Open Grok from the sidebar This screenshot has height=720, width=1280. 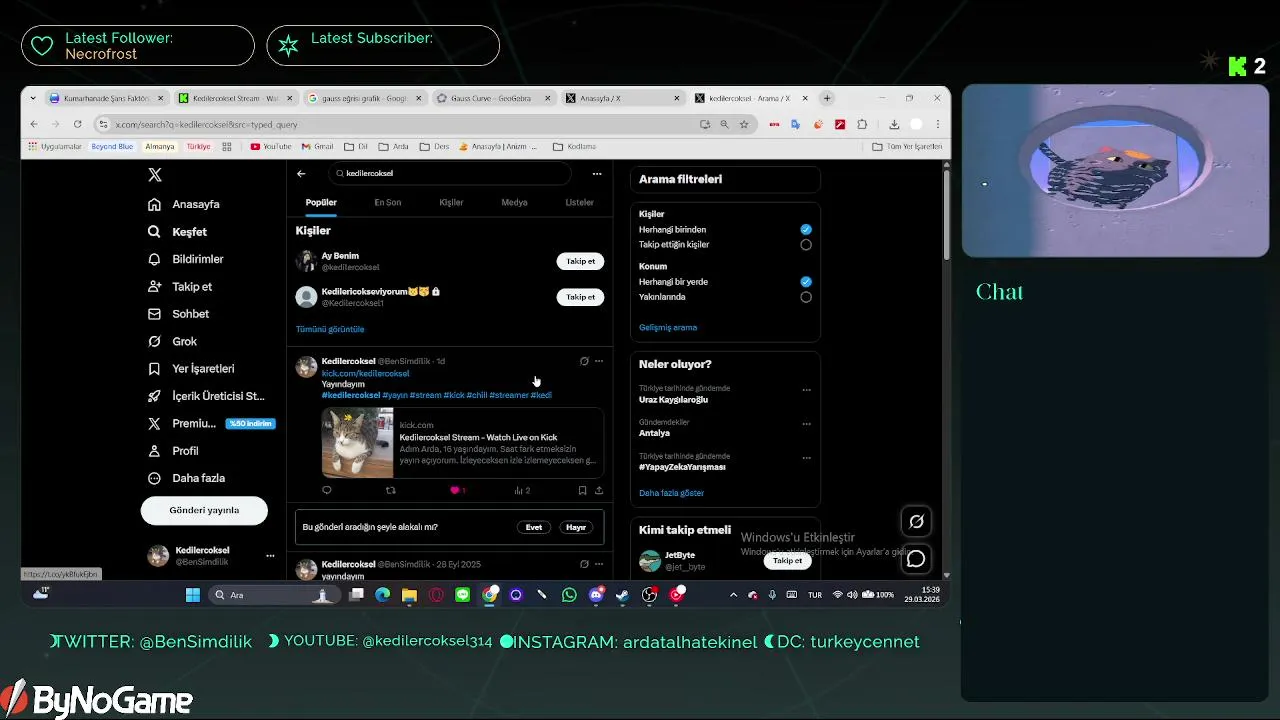click(173, 341)
